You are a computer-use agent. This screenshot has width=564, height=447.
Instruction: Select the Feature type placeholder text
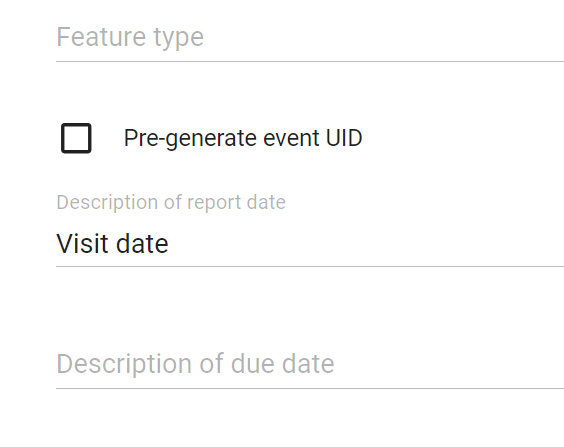(130, 37)
